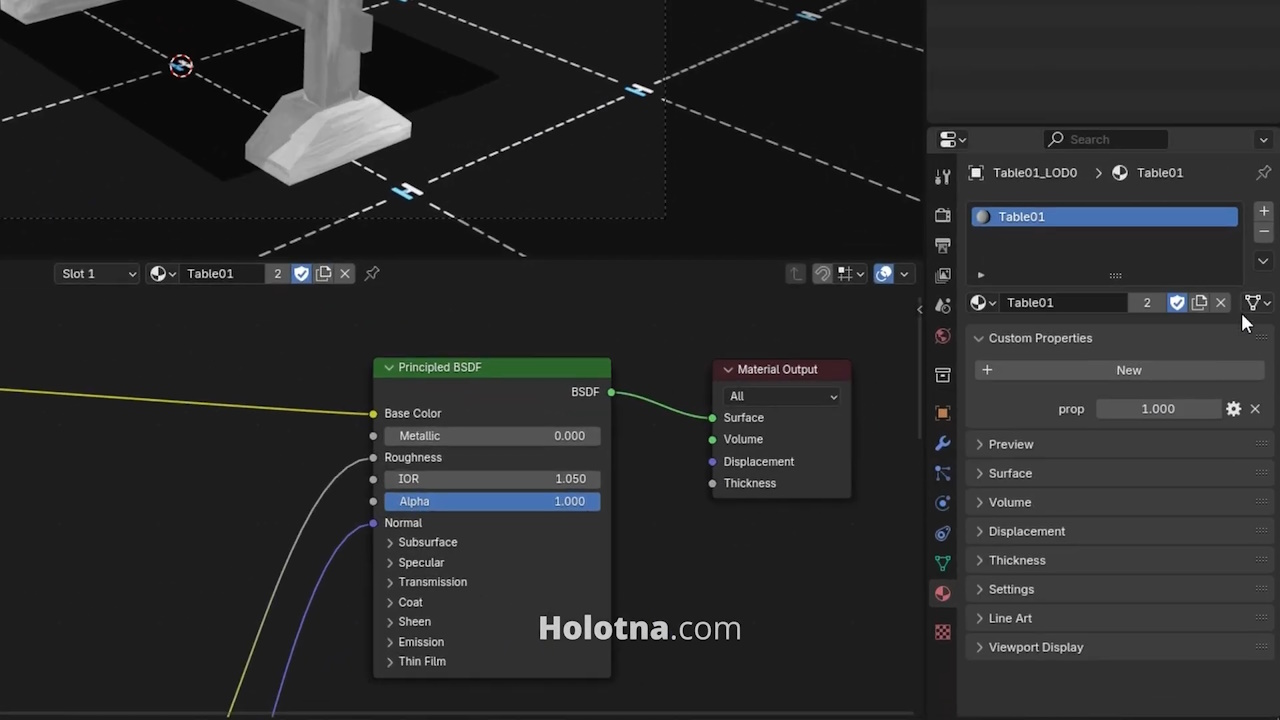
Task: Open the Output properties tab
Action: click(x=942, y=245)
